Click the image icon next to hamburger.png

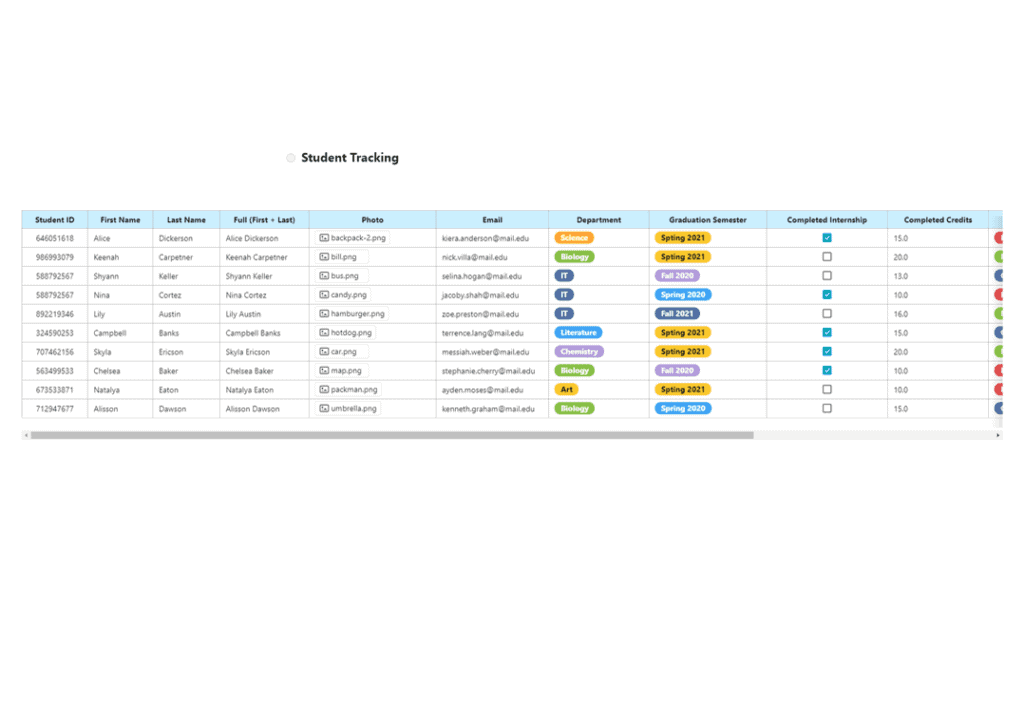(324, 314)
